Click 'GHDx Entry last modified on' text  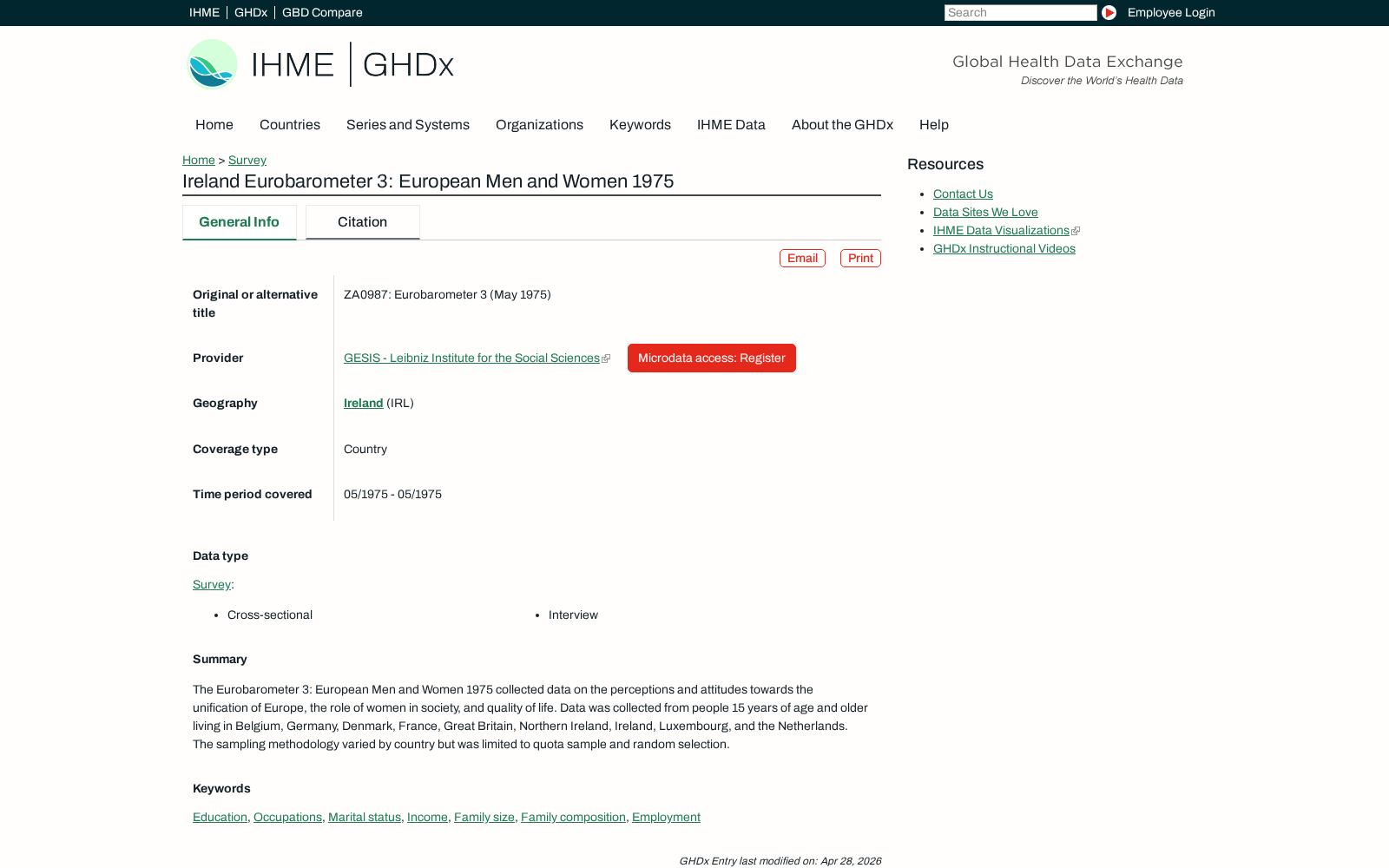780,861
